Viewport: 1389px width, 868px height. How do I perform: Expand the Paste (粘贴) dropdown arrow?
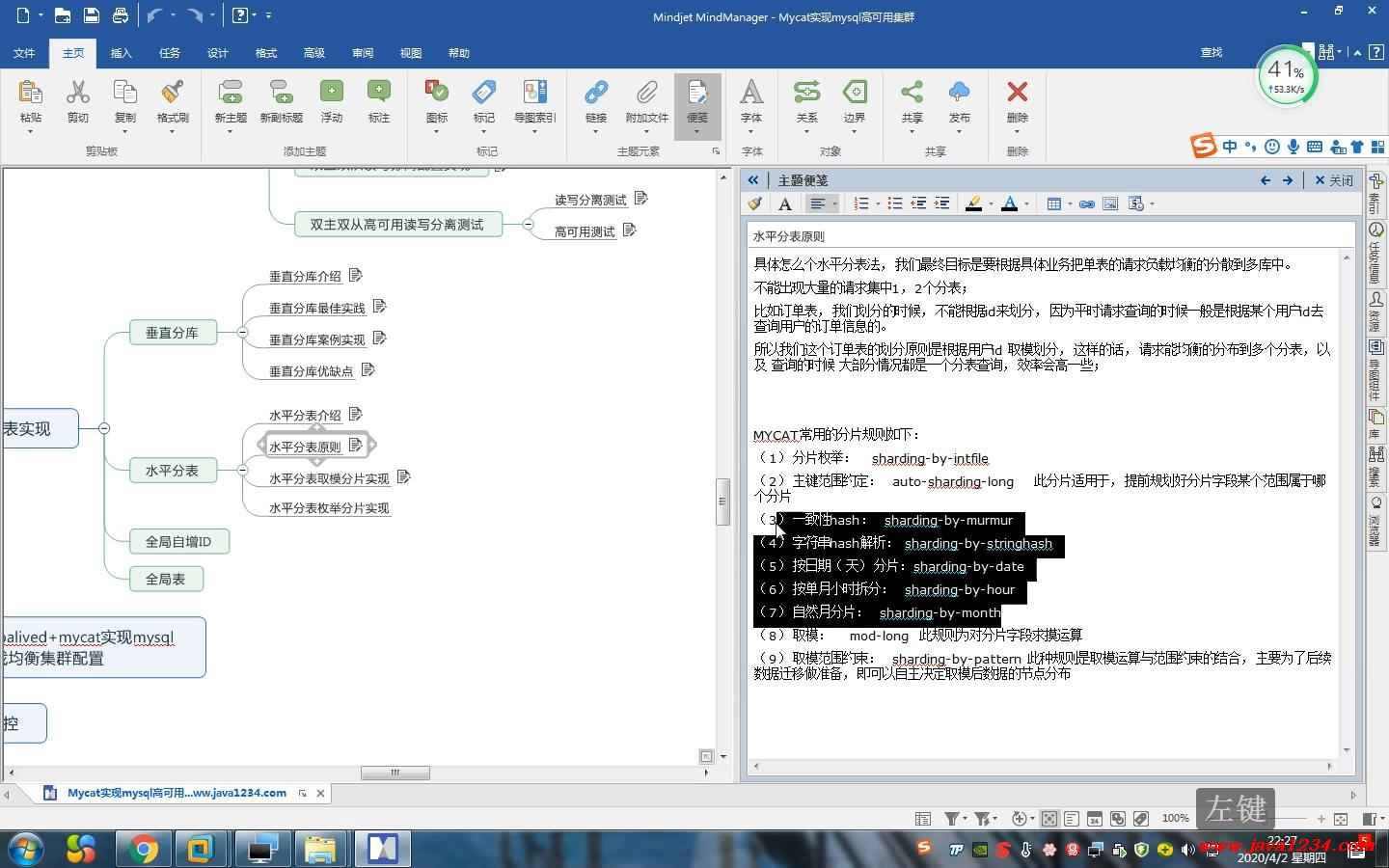[x=31, y=131]
